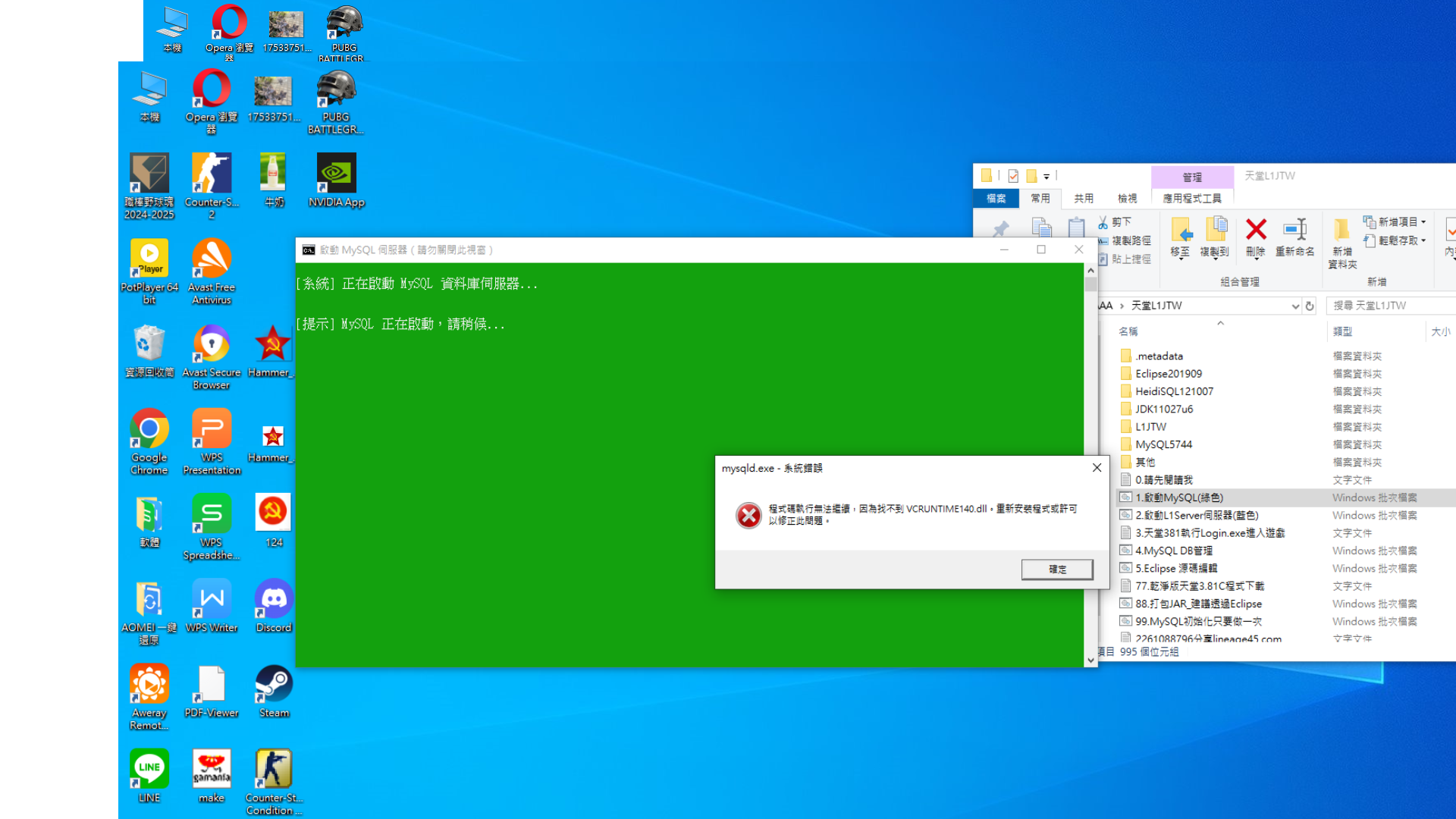Click 剪下 scissors in the Explorer ribbon
The image size is (1456, 819).
pyautogui.click(x=1116, y=222)
